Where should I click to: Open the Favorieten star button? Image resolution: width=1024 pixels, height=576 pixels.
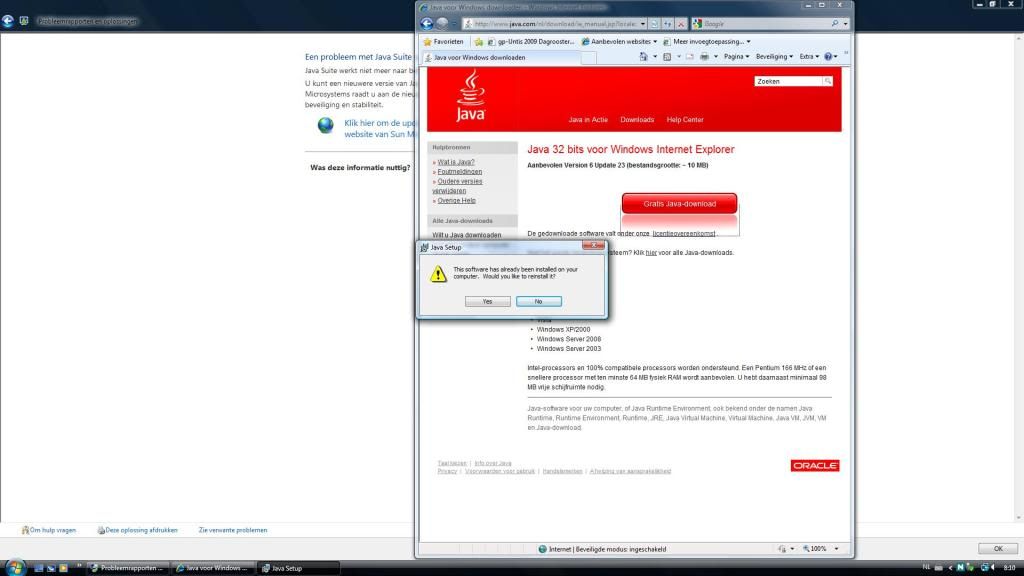[443, 41]
